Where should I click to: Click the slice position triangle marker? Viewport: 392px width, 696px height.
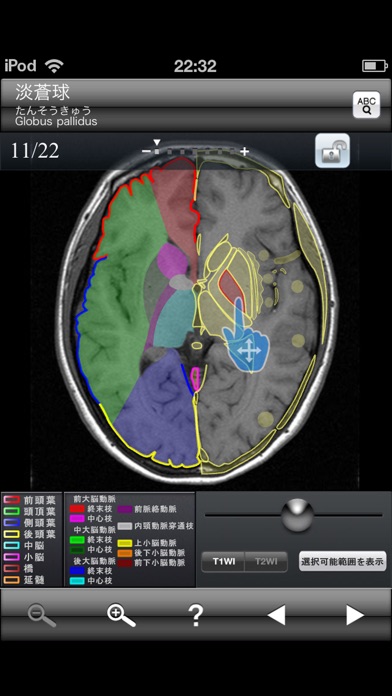coord(157,142)
